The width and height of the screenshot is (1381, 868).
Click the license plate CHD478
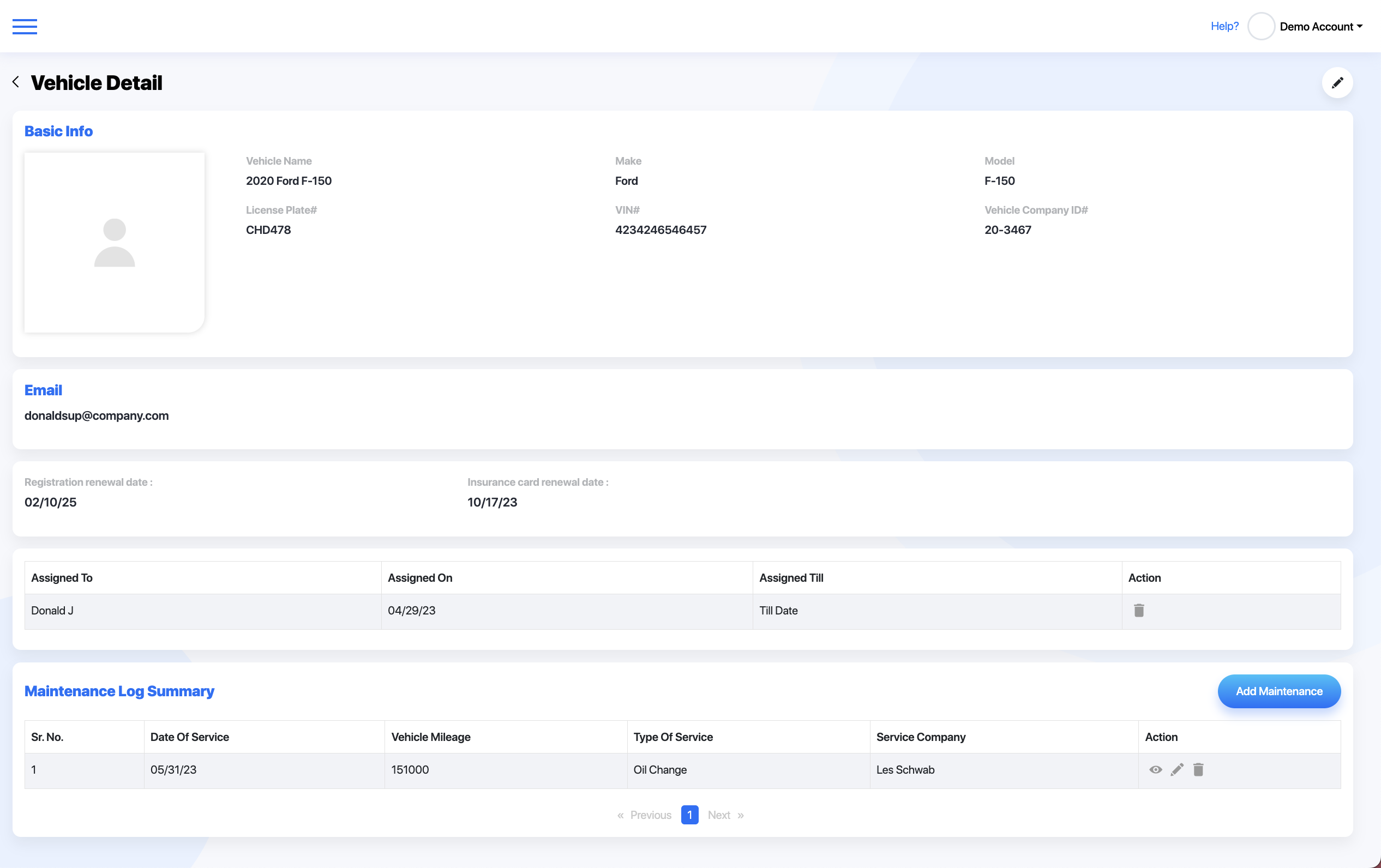tap(268, 230)
